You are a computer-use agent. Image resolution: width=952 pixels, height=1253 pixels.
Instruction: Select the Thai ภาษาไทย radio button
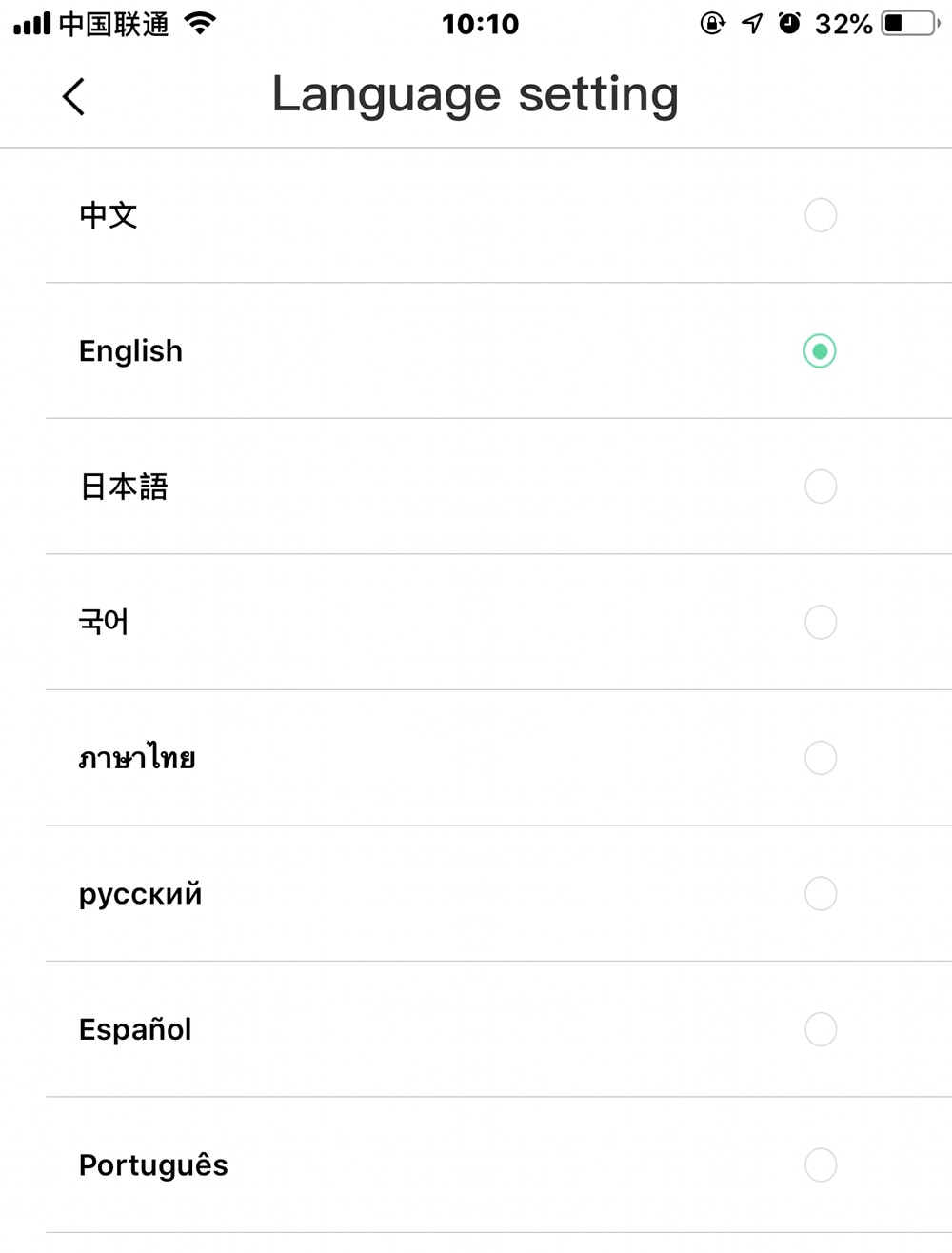pyautogui.click(x=821, y=758)
